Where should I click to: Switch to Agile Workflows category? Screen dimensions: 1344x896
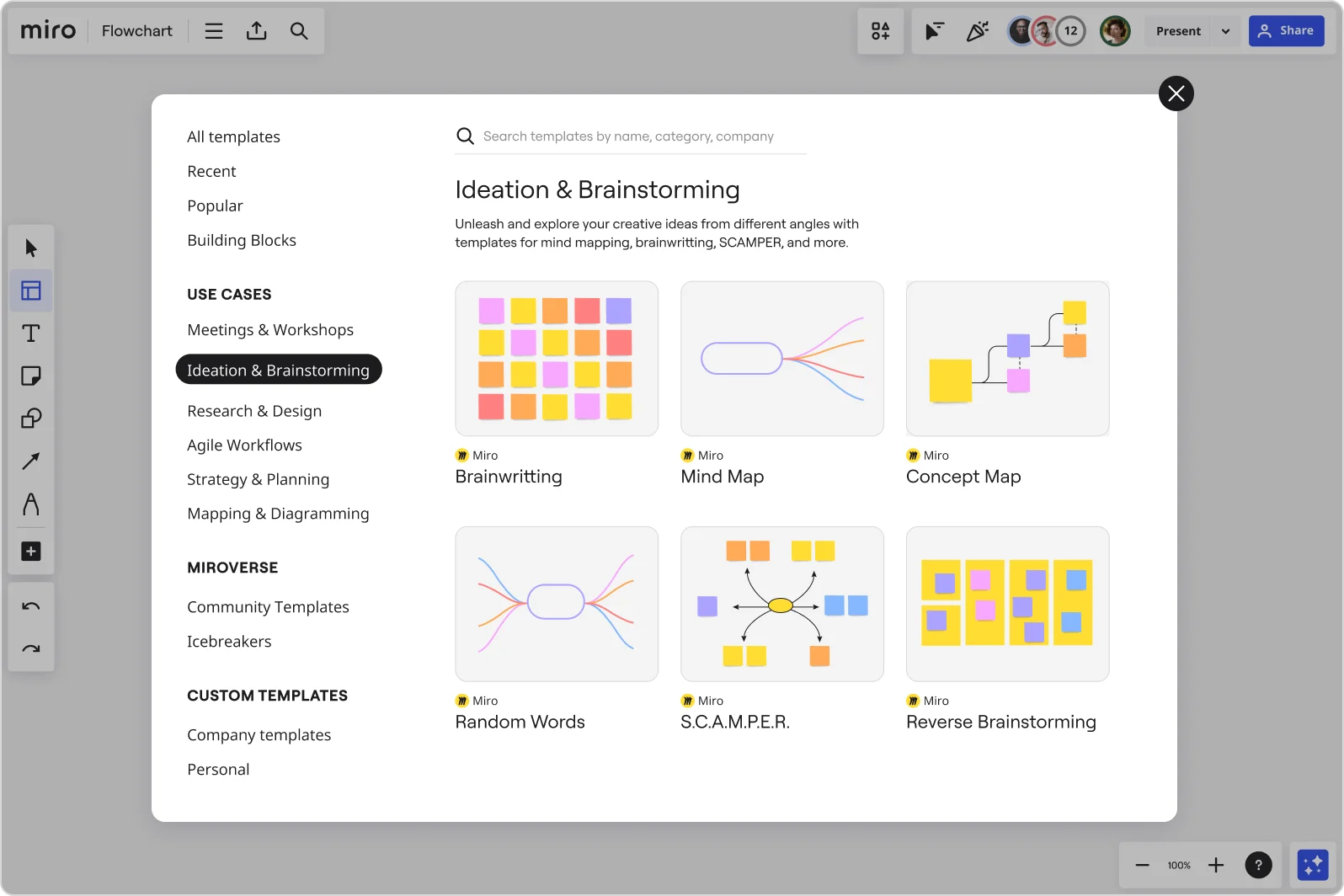point(244,445)
